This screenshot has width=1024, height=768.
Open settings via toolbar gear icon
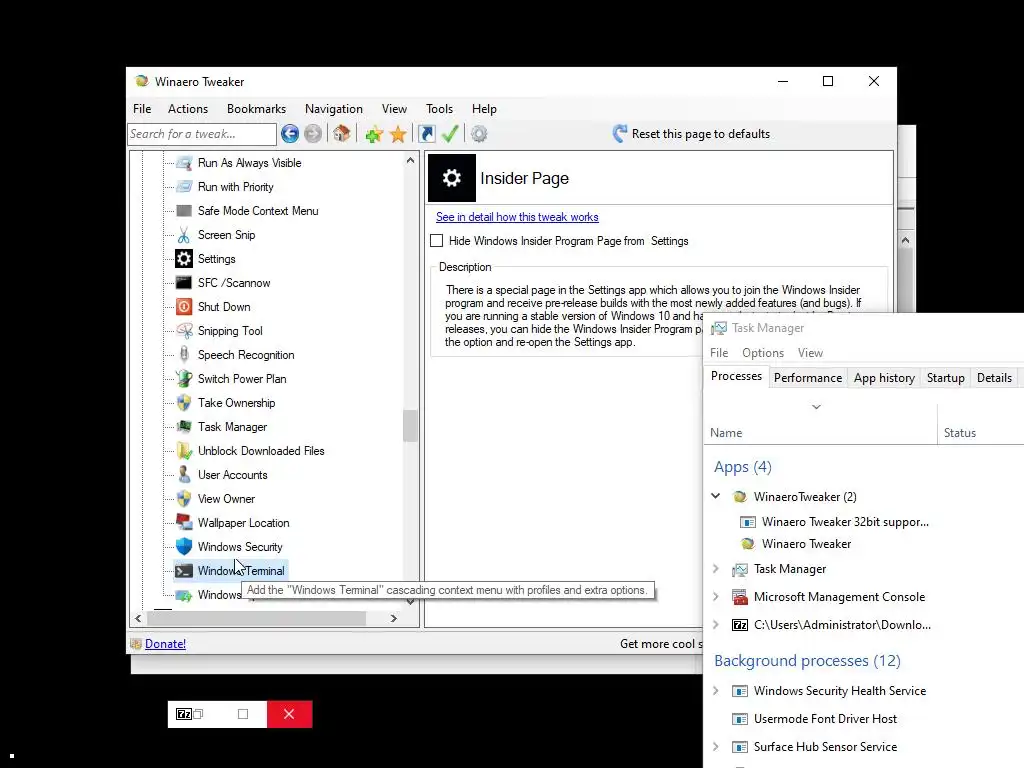pos(479,134)
